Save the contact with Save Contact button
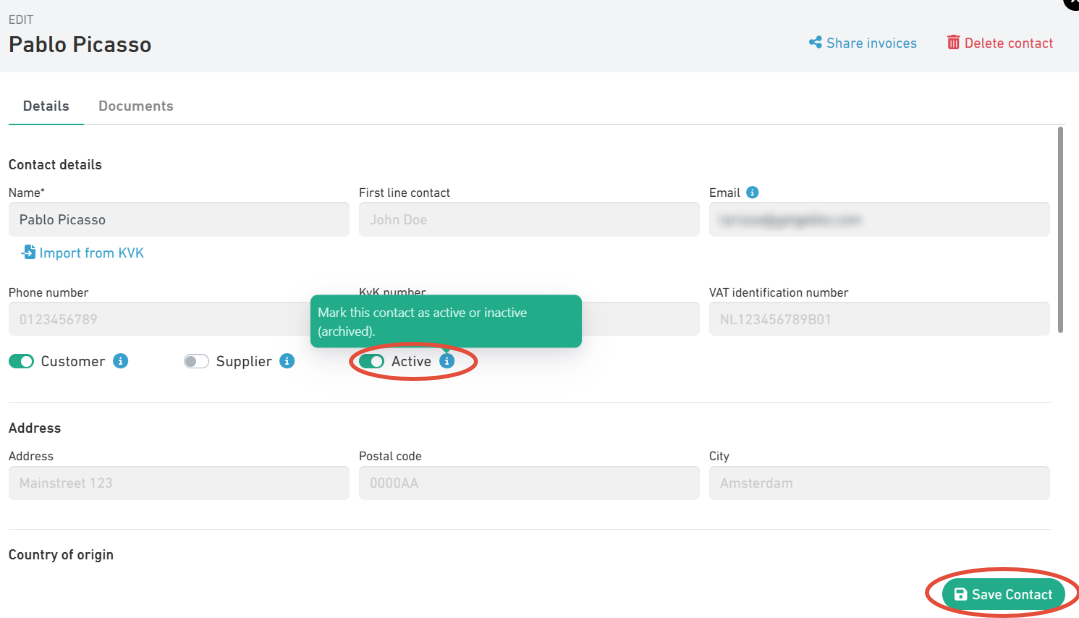 click(x=1003, y=594)
